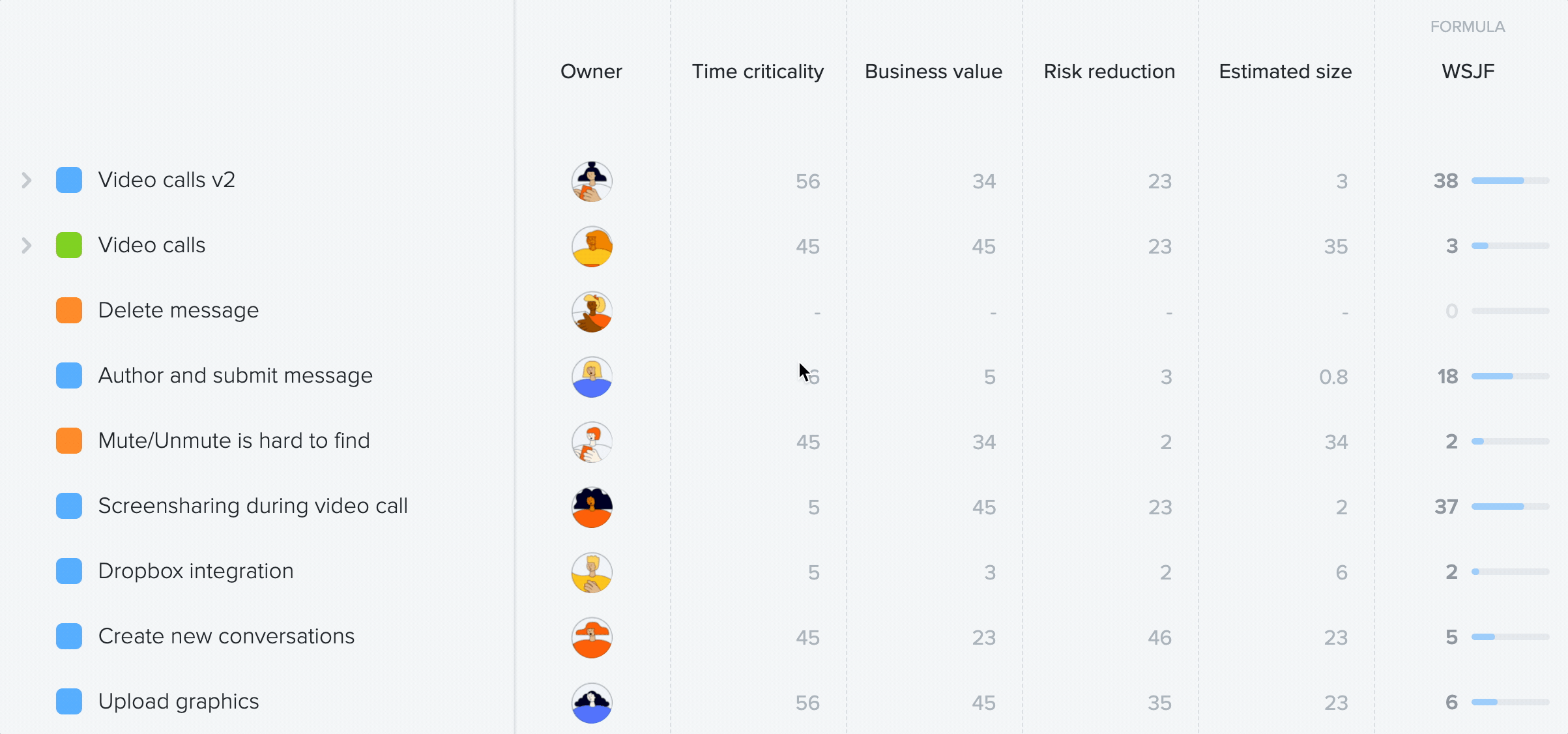Screen dimensions: 1568x734
Task: Click the Estimated size column header
Action: (x=1285, y=71)
